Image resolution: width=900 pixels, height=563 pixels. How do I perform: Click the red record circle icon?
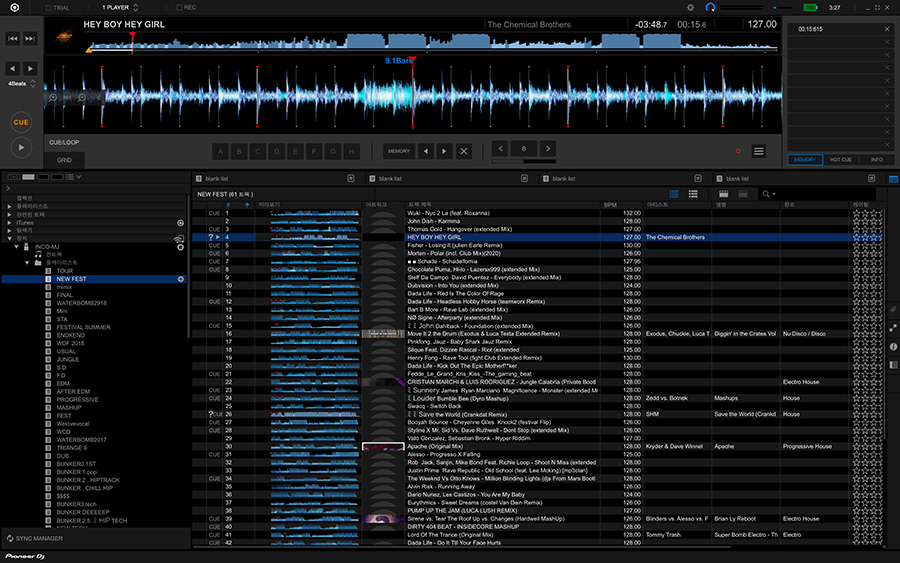pyautogui.click(x=738, y=152)
